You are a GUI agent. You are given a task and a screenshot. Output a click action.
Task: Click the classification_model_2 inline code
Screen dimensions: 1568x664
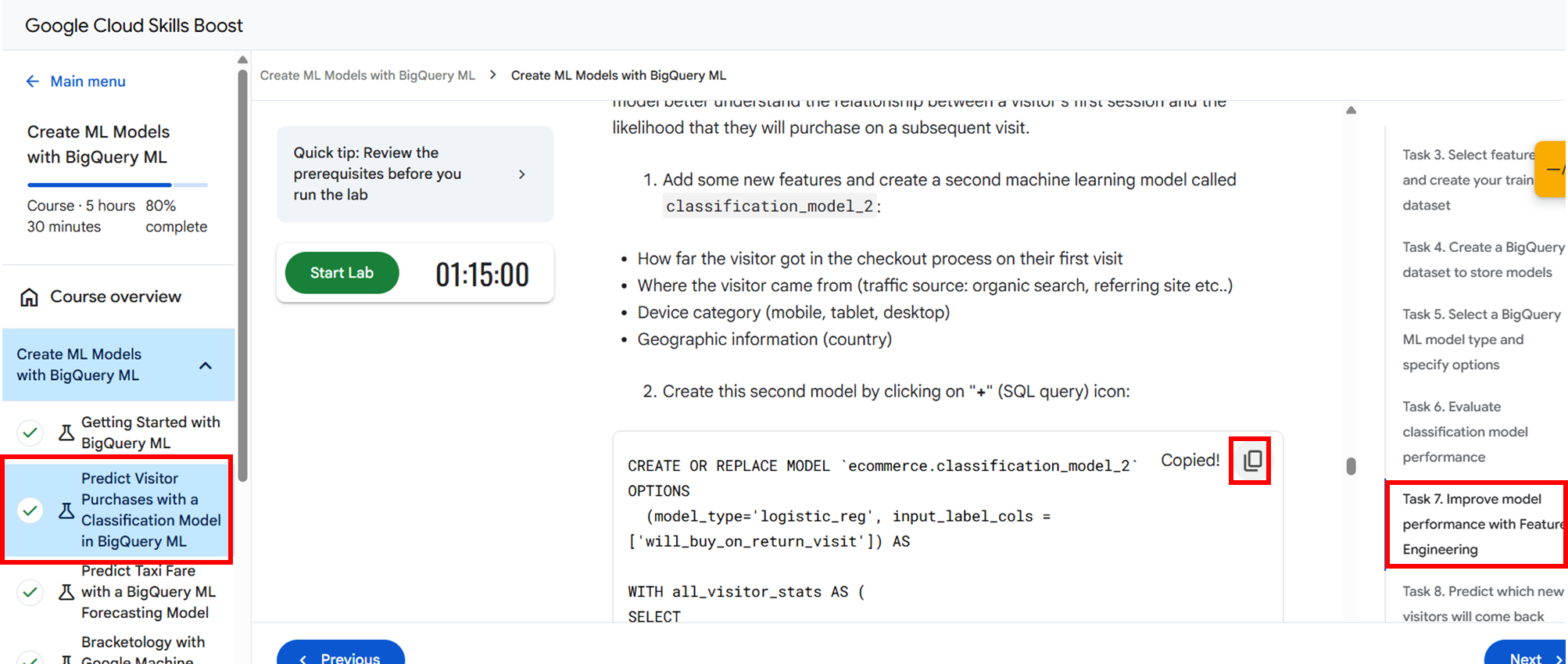click(769, 206)
